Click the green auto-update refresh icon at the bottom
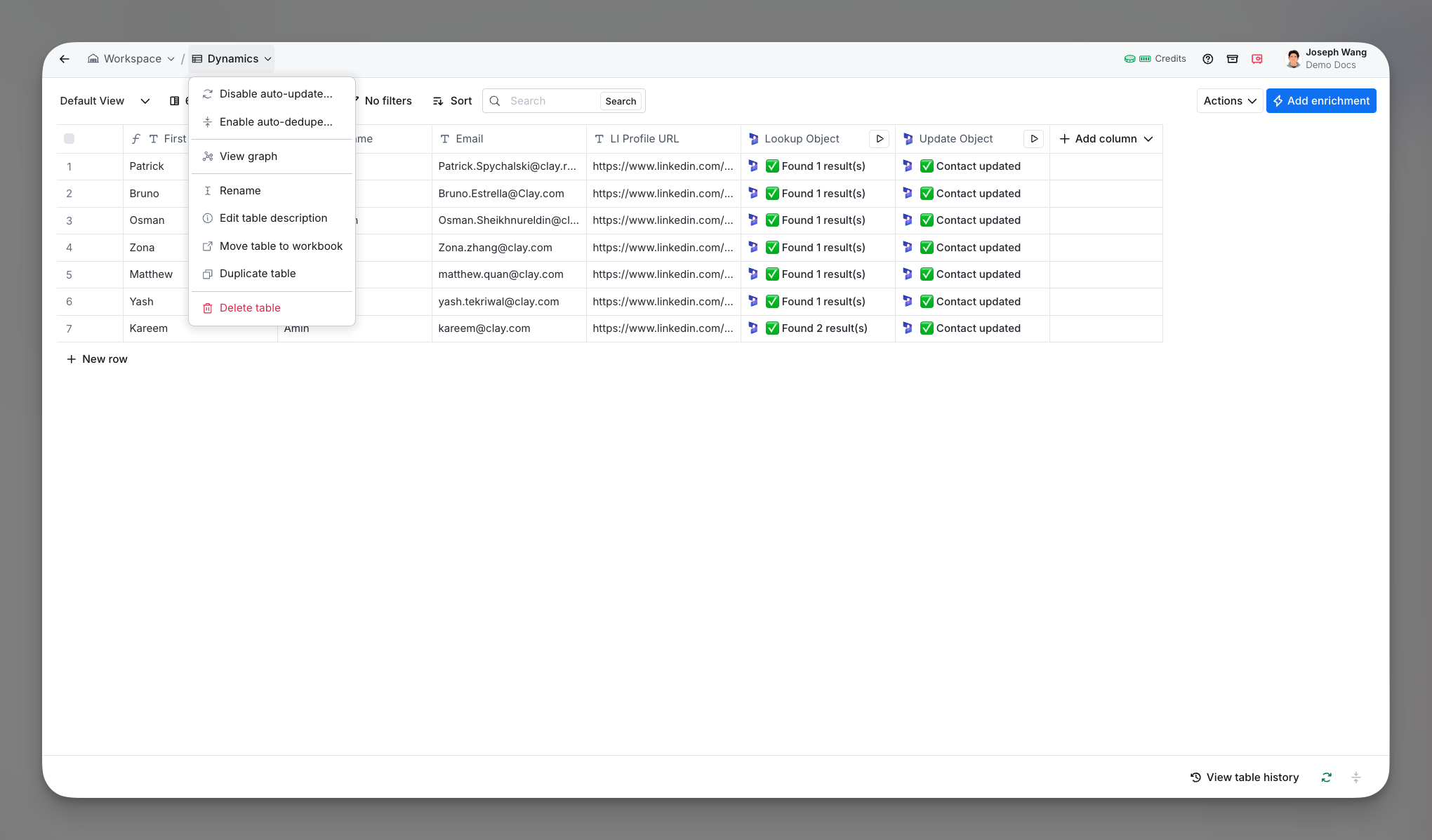Screen dimensions: 1432x840 pyautogui.click(x=1326, y=778)
